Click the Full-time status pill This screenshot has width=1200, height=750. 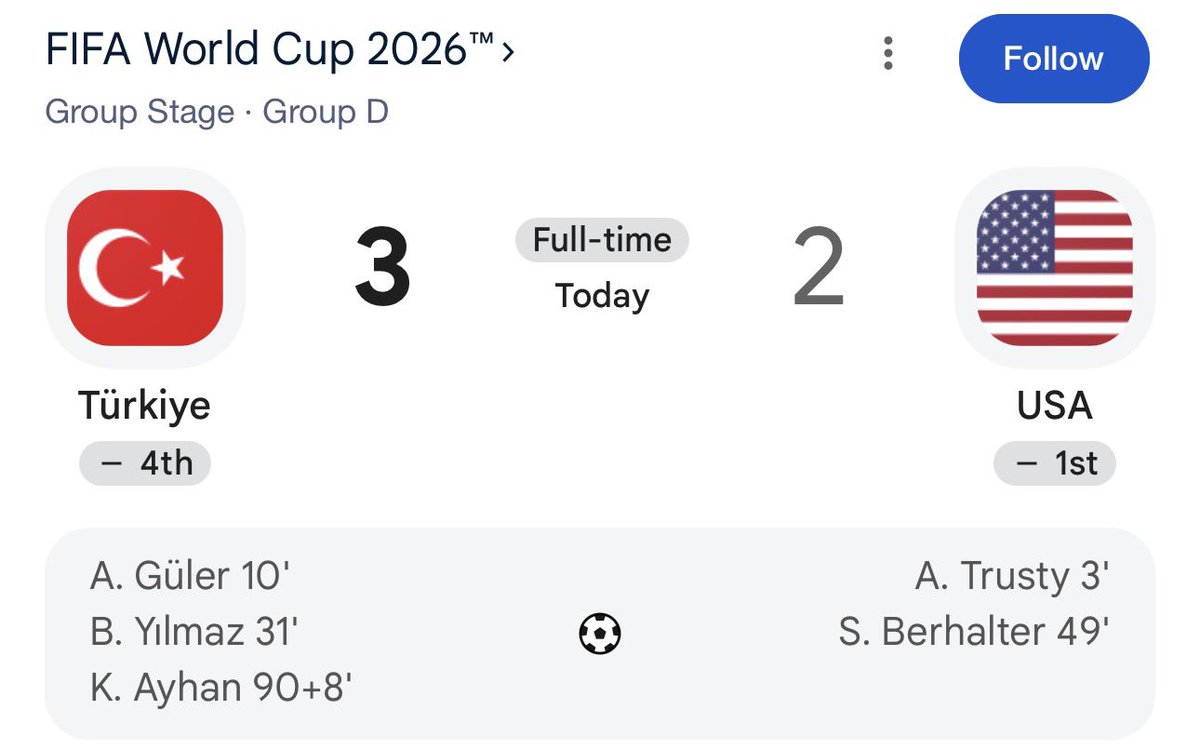(x=602, y=241)
